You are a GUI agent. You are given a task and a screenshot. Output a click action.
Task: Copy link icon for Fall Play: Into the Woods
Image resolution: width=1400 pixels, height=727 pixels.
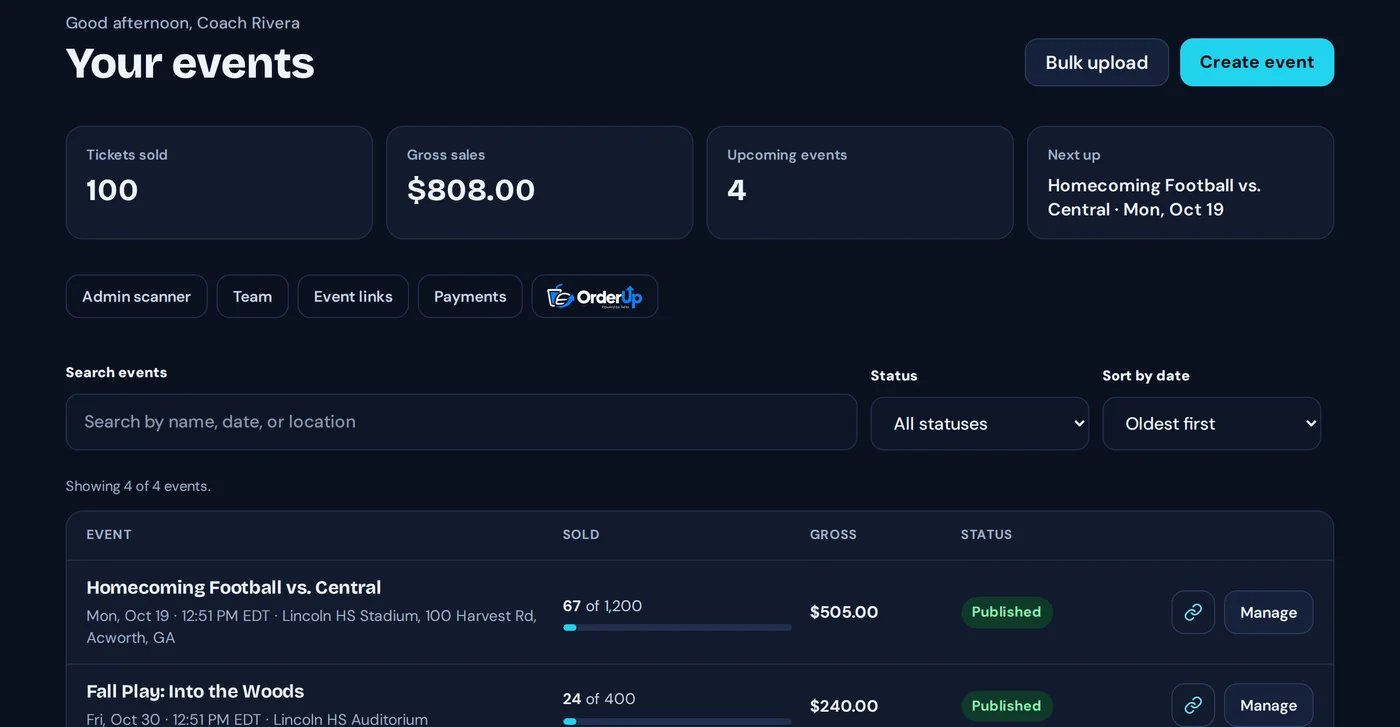(1193, 705)
